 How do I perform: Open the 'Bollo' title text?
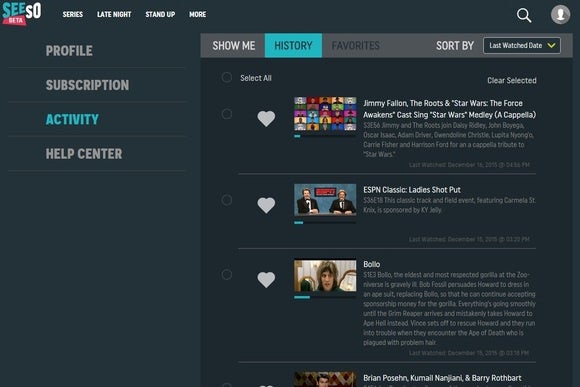coord(371,264)
